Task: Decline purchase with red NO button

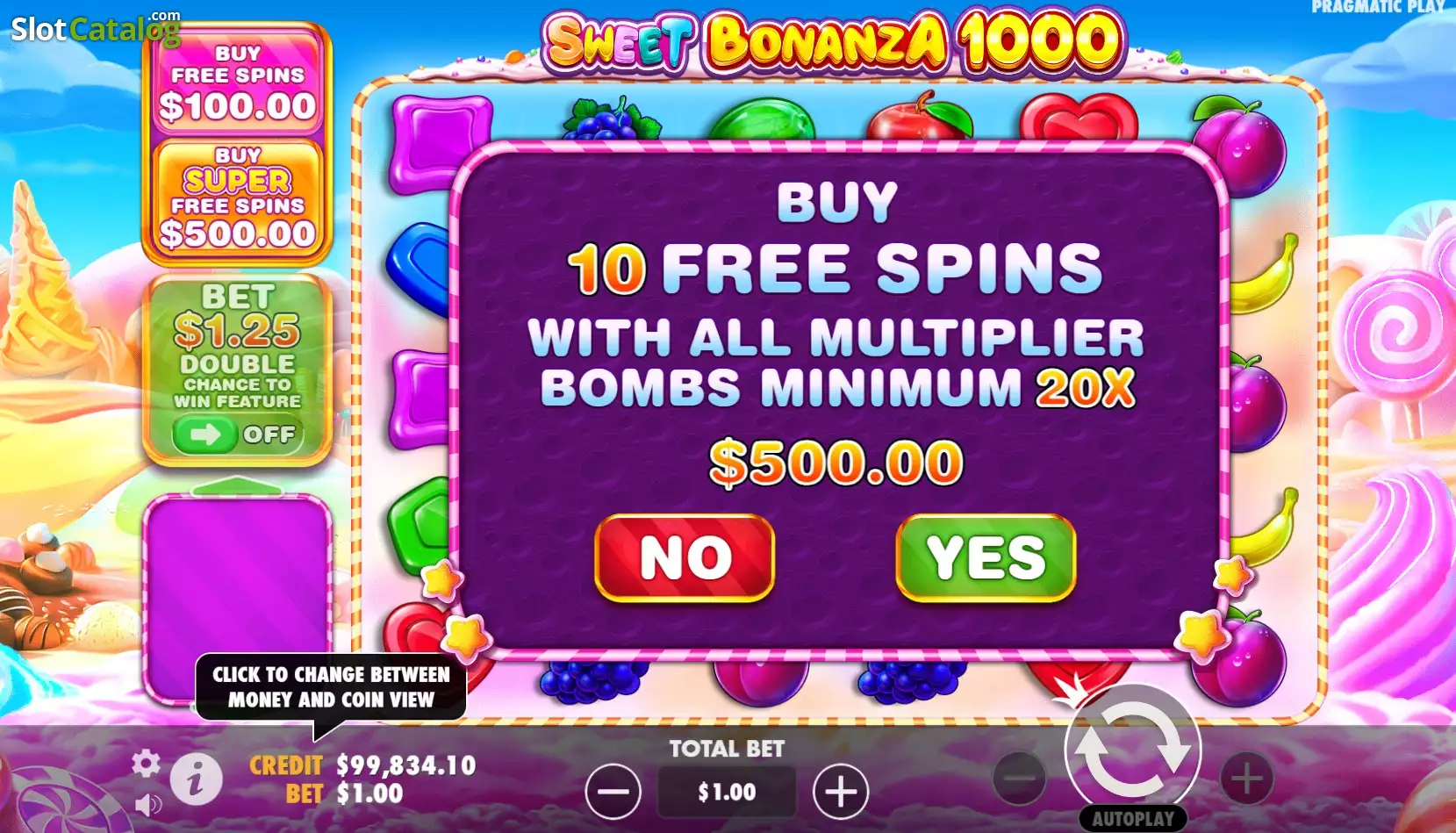Action: point(685,557)
